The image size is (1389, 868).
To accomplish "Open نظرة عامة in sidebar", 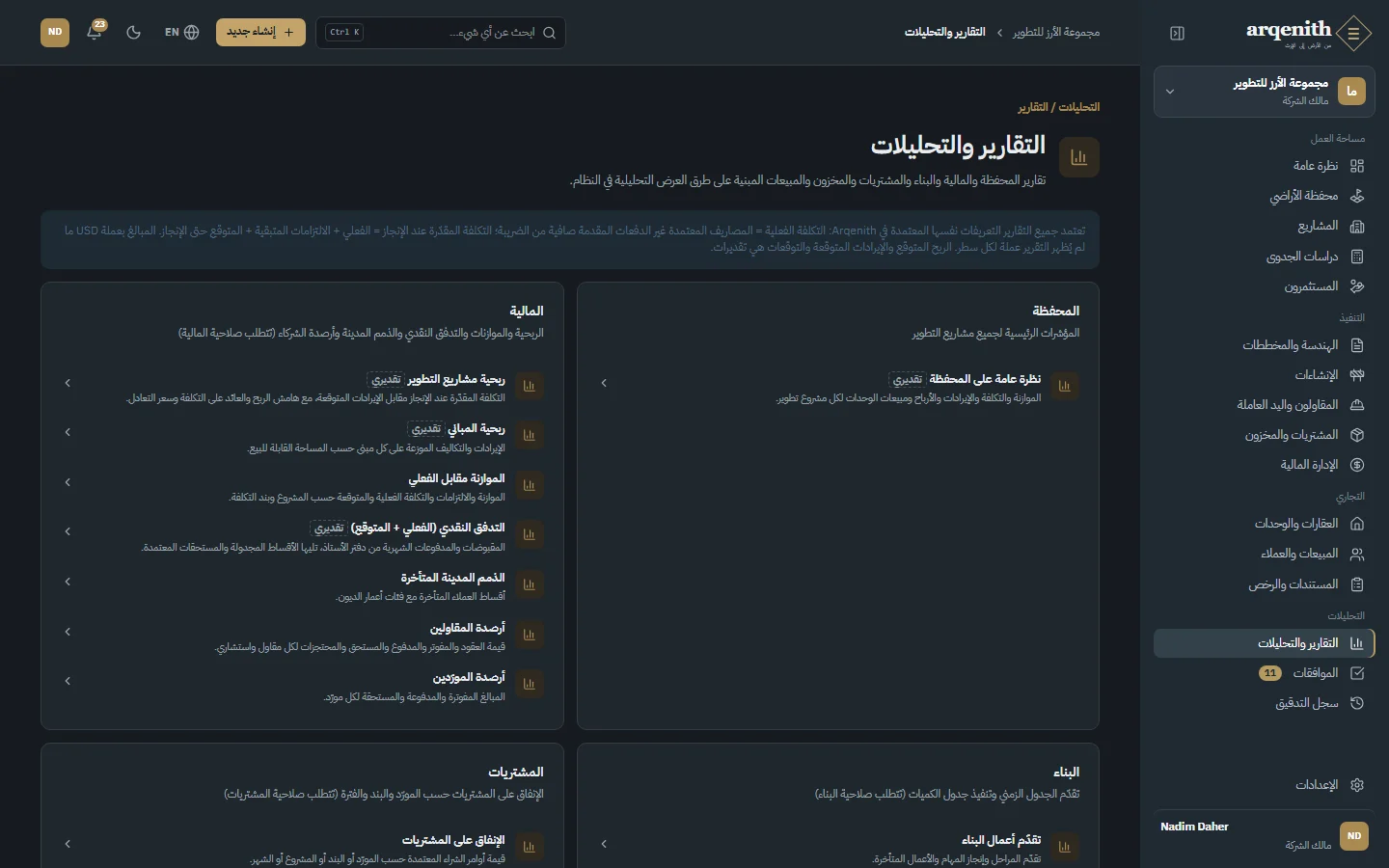I will click(1265, 166).
